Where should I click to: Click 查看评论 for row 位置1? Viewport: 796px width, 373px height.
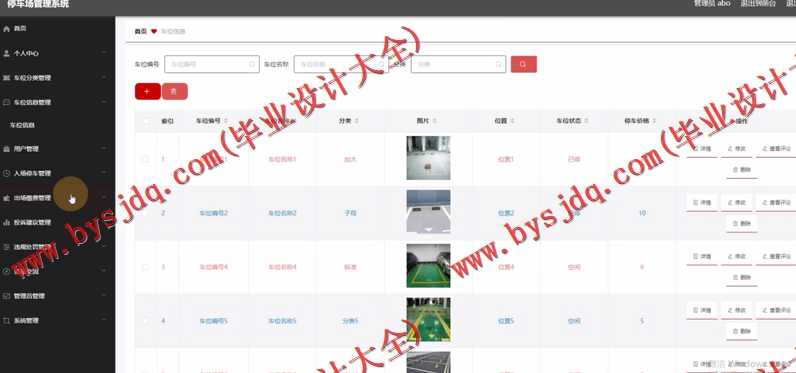click(776, 149)
